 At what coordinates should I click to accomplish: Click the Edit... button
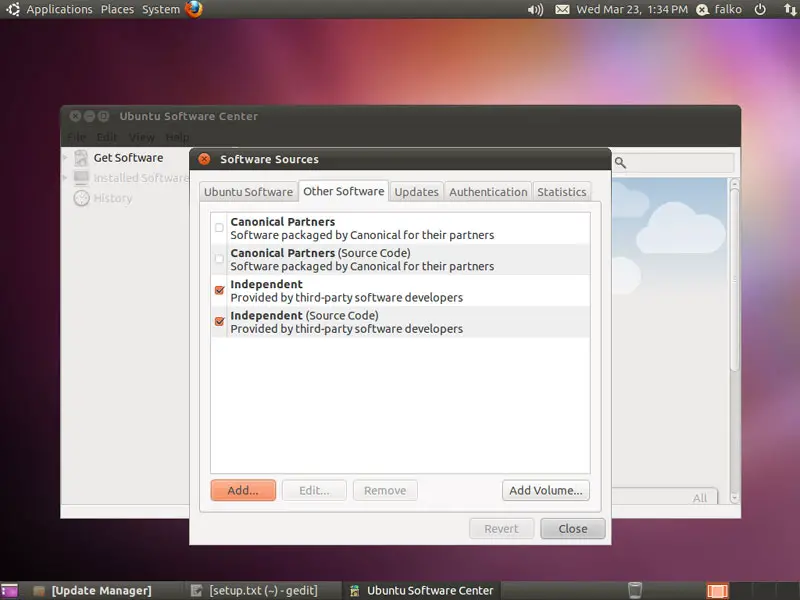(314, 490)
